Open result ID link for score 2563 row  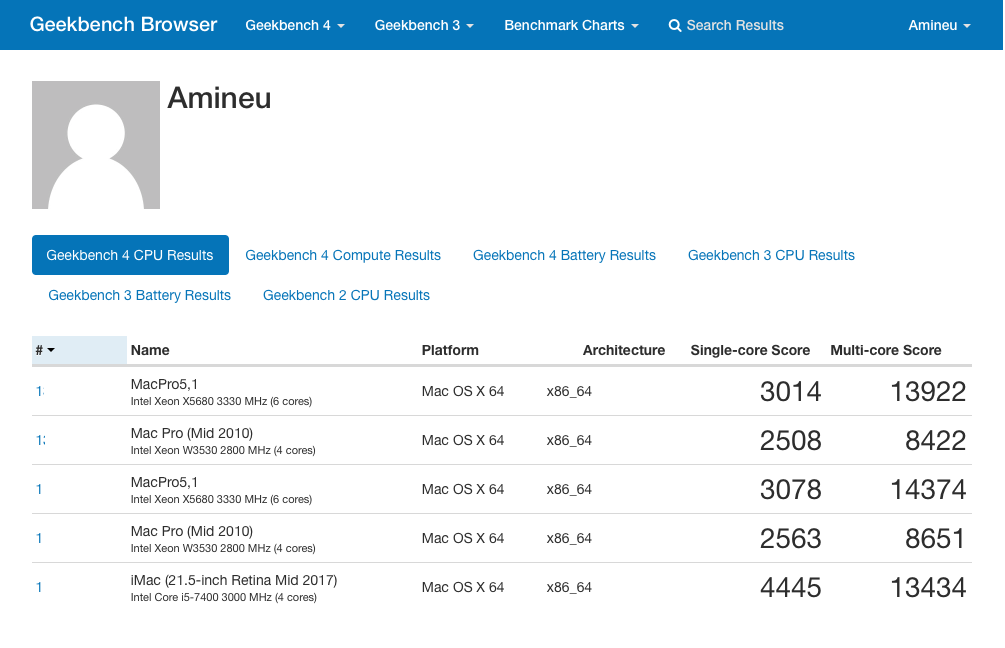[39, 538]
